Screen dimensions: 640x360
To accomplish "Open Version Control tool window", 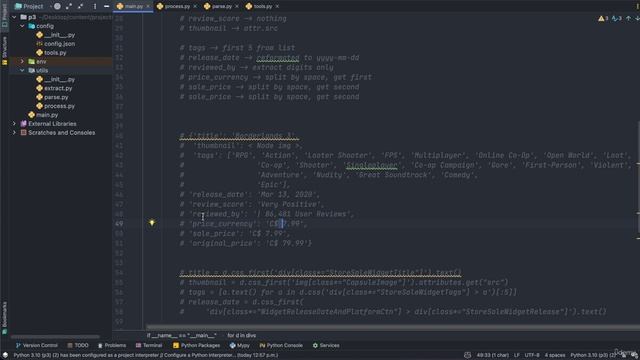I will click(37, 345).
